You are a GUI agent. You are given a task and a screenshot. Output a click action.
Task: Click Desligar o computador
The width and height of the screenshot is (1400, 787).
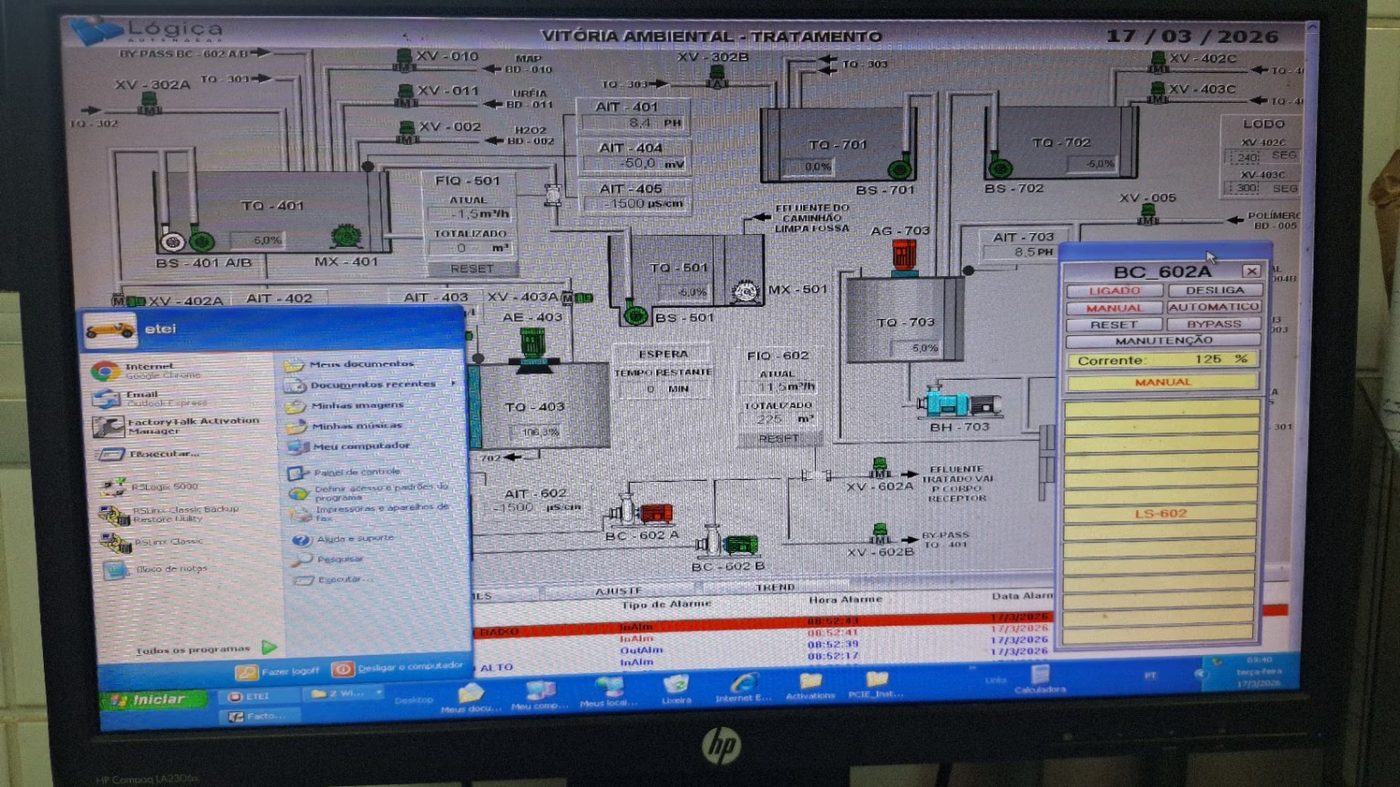tap(399, 668)
